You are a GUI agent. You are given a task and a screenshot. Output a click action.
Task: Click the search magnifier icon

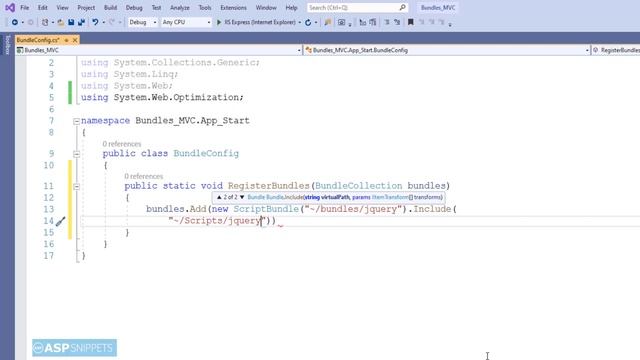[x=402, y=7]
